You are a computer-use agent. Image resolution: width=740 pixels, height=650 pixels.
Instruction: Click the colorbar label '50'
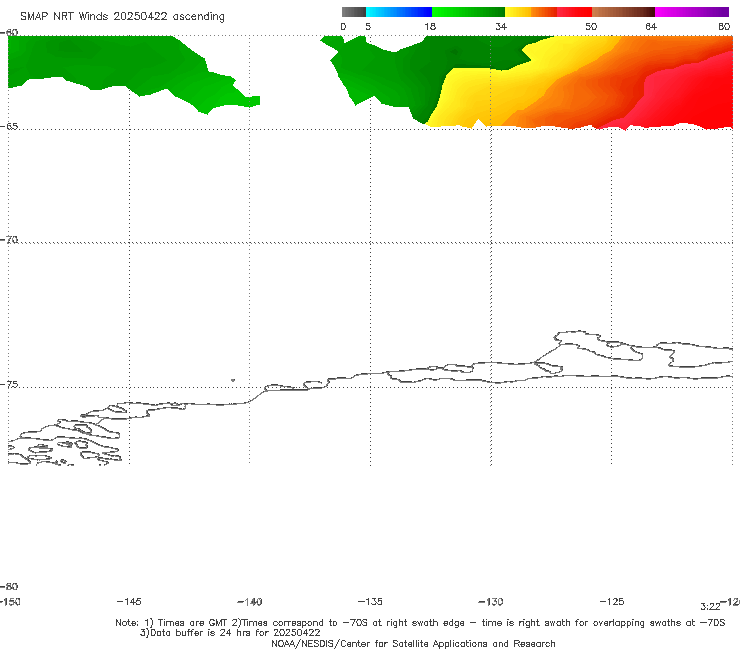pos(591,27)
